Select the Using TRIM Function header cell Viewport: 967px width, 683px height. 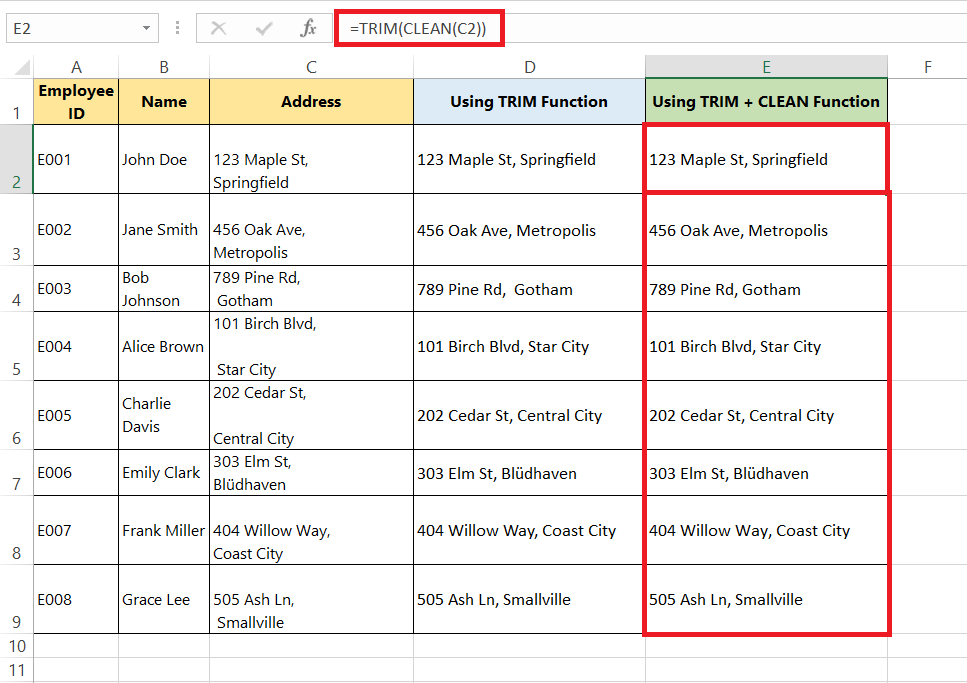(529, 102)
